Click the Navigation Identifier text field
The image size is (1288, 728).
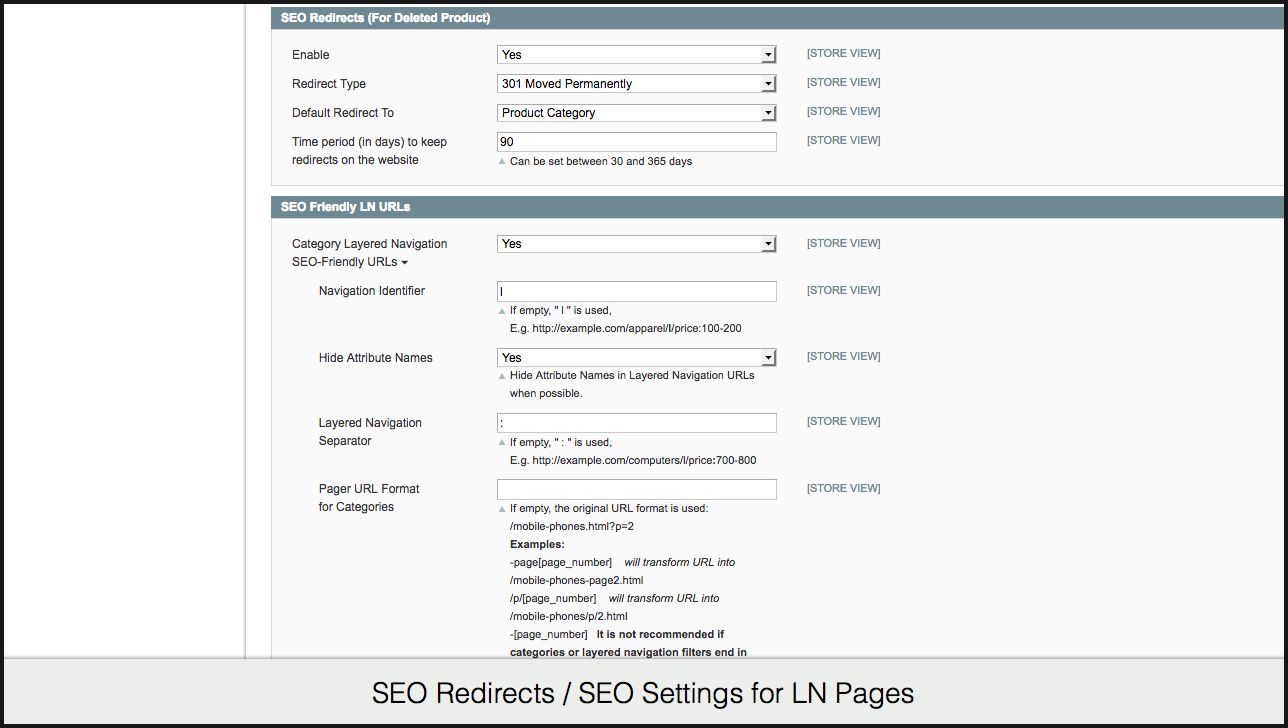tap(636, 291)
